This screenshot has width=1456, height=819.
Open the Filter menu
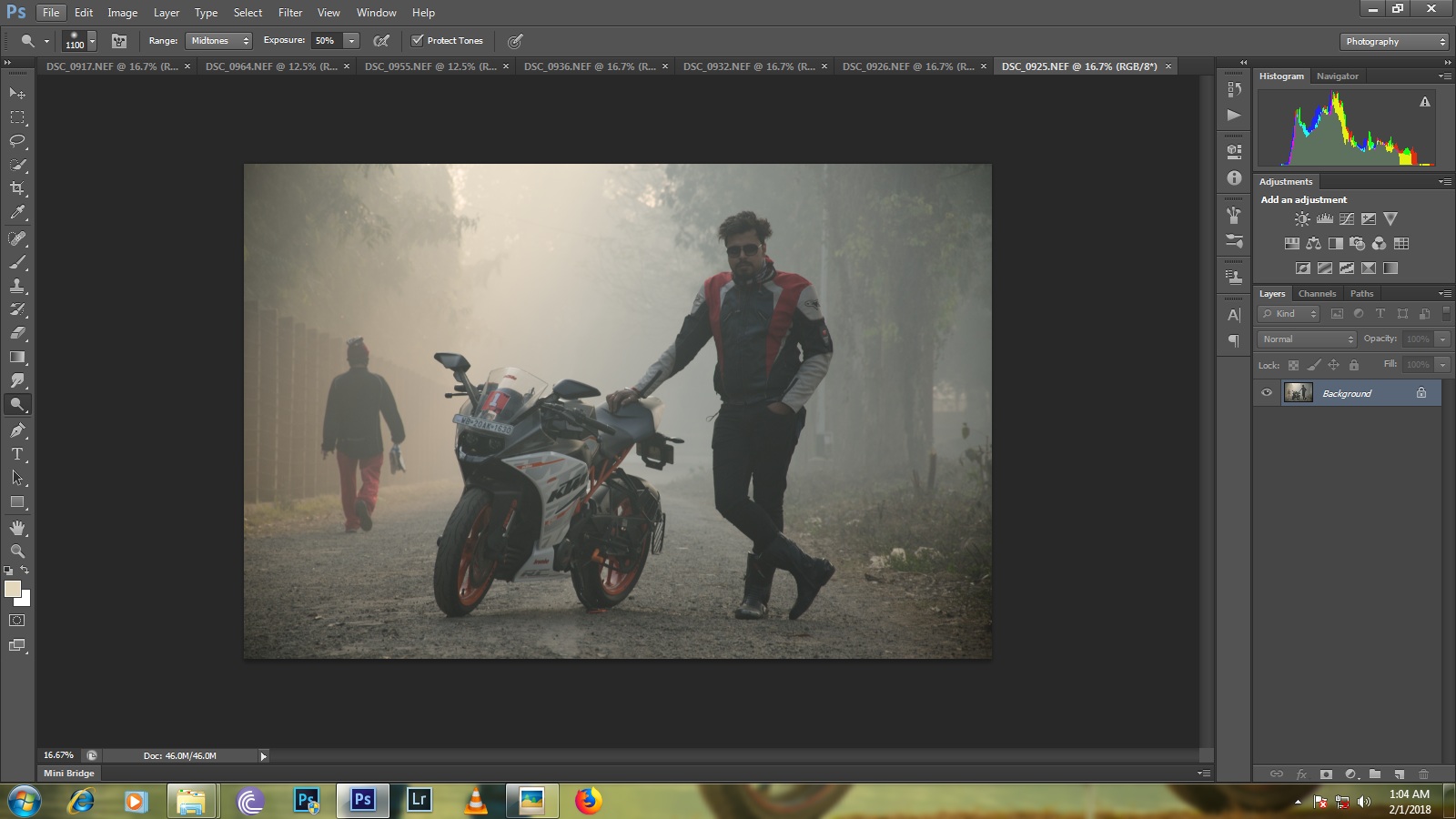tap(290, 13)
